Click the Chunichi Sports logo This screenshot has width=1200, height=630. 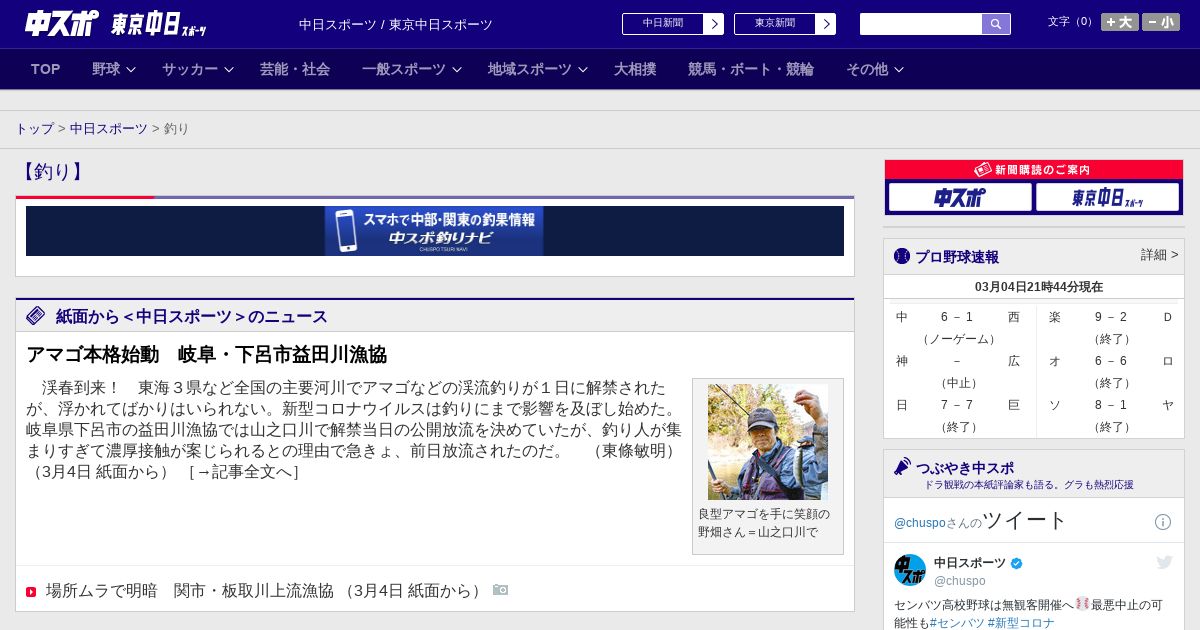tap(62, 24)
